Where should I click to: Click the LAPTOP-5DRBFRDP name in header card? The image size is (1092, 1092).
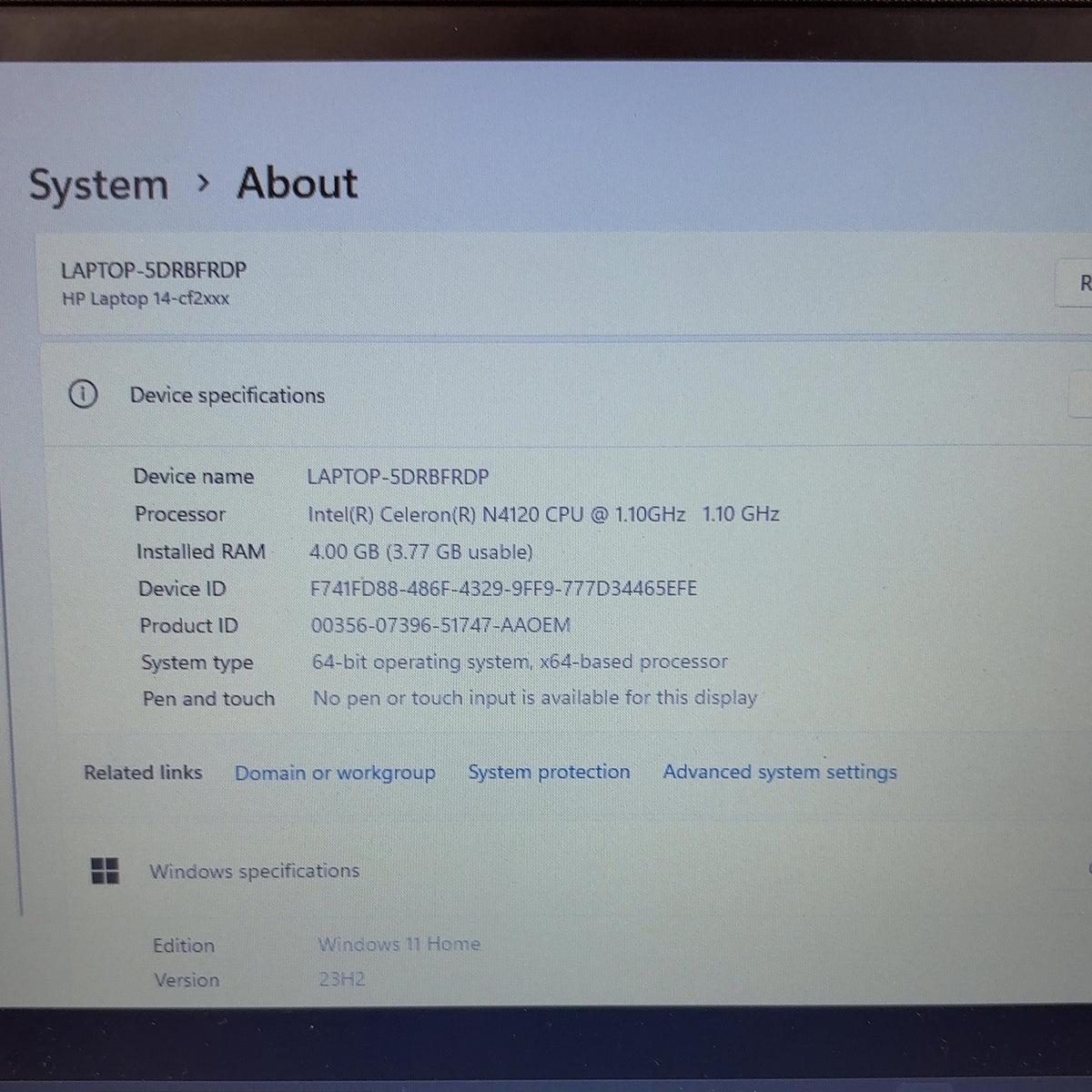[153, 270]
